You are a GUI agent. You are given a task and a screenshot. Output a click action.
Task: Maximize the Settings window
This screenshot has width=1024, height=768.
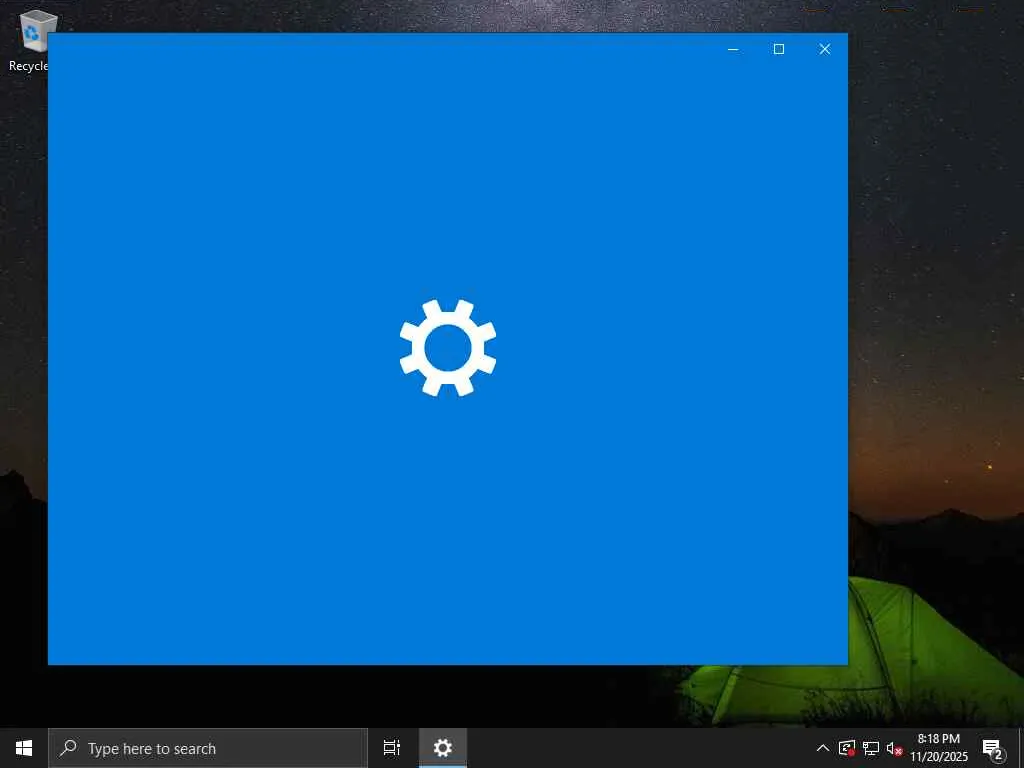pos(778,49)
